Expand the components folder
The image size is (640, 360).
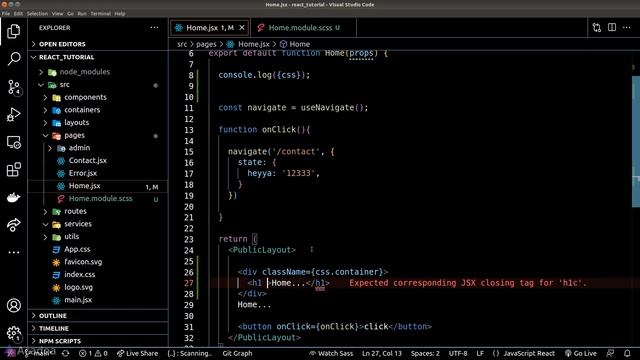click(98, 97)
